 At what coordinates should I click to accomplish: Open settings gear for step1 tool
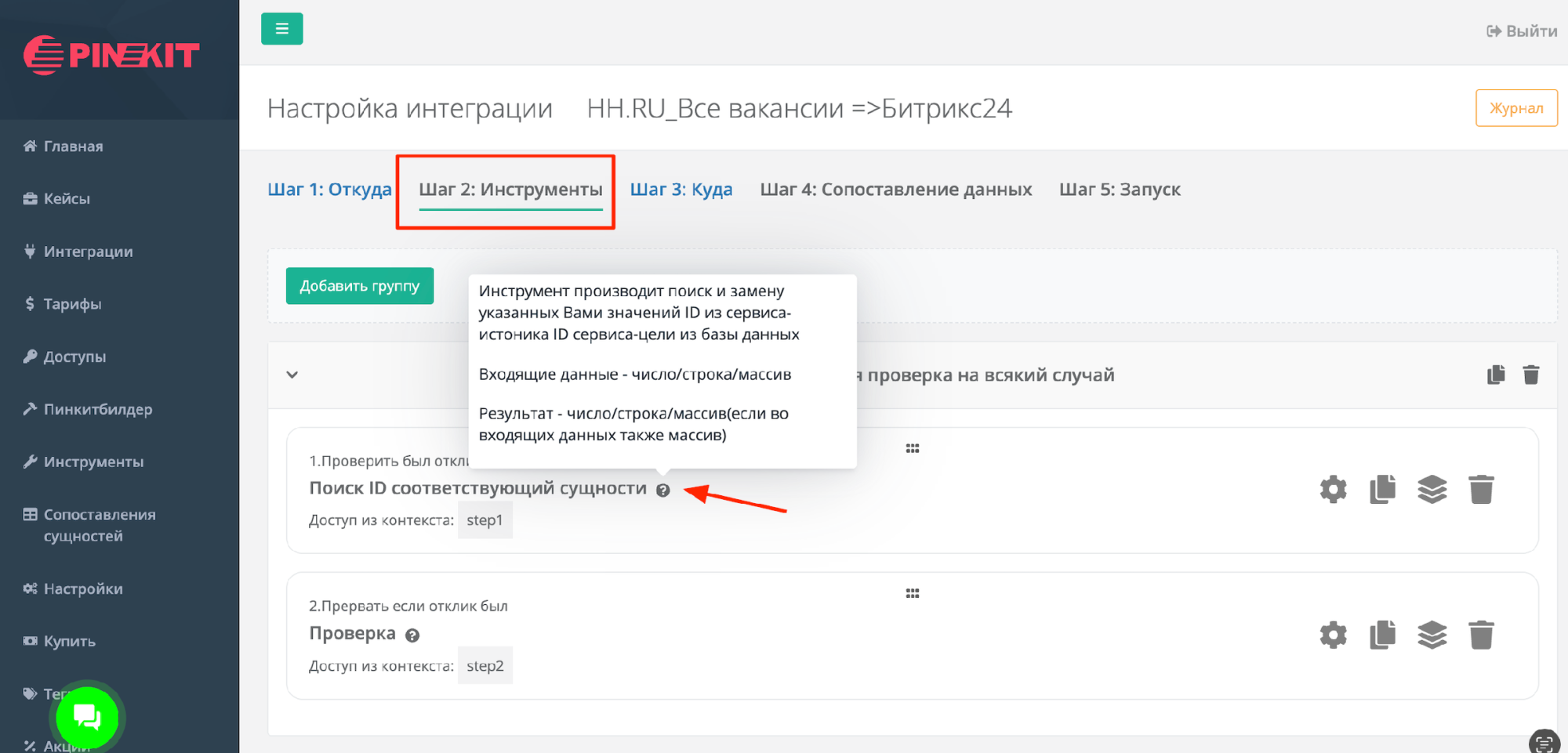point(1333,490)
